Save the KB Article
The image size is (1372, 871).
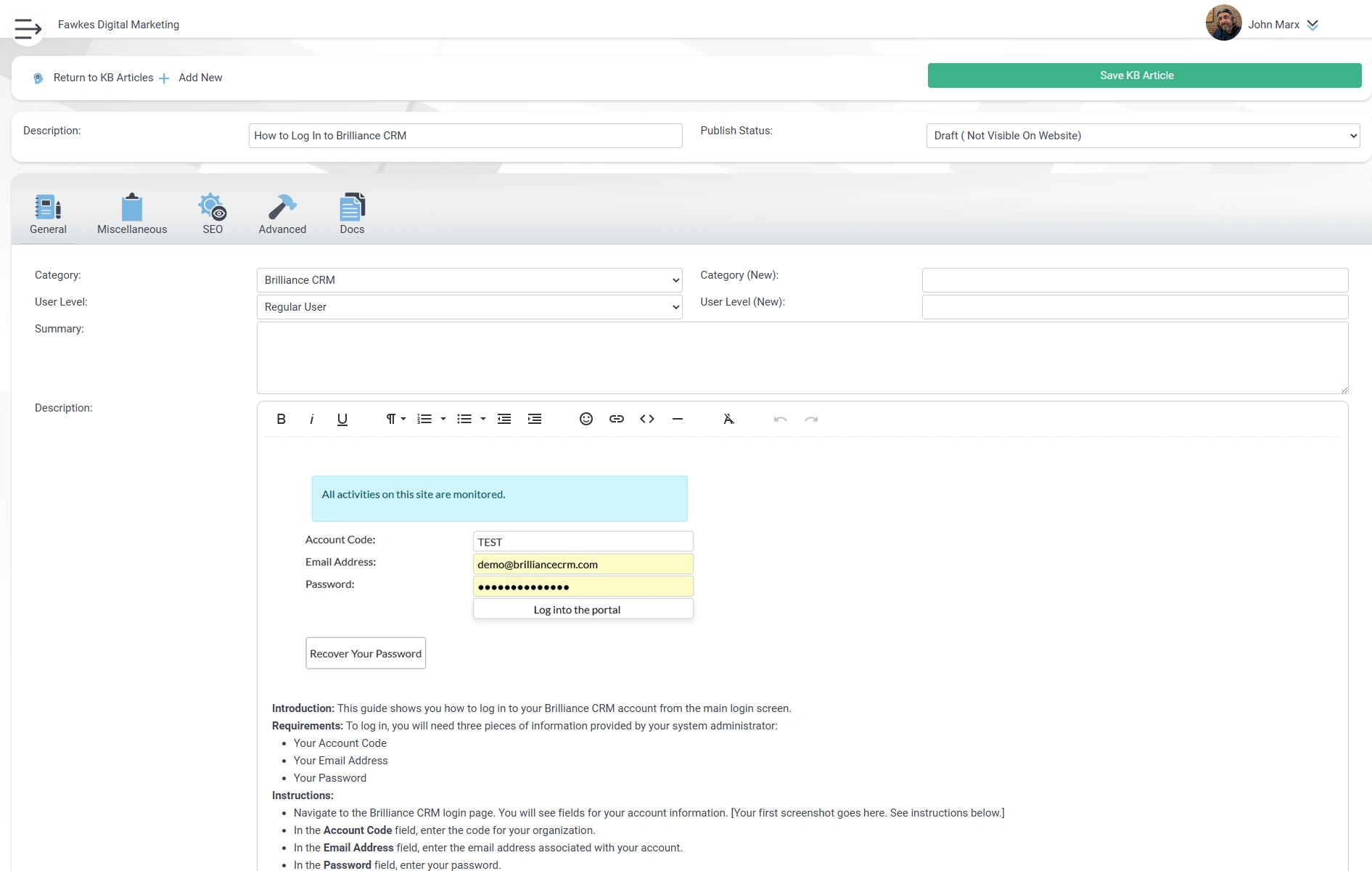tap(1144, 75)
